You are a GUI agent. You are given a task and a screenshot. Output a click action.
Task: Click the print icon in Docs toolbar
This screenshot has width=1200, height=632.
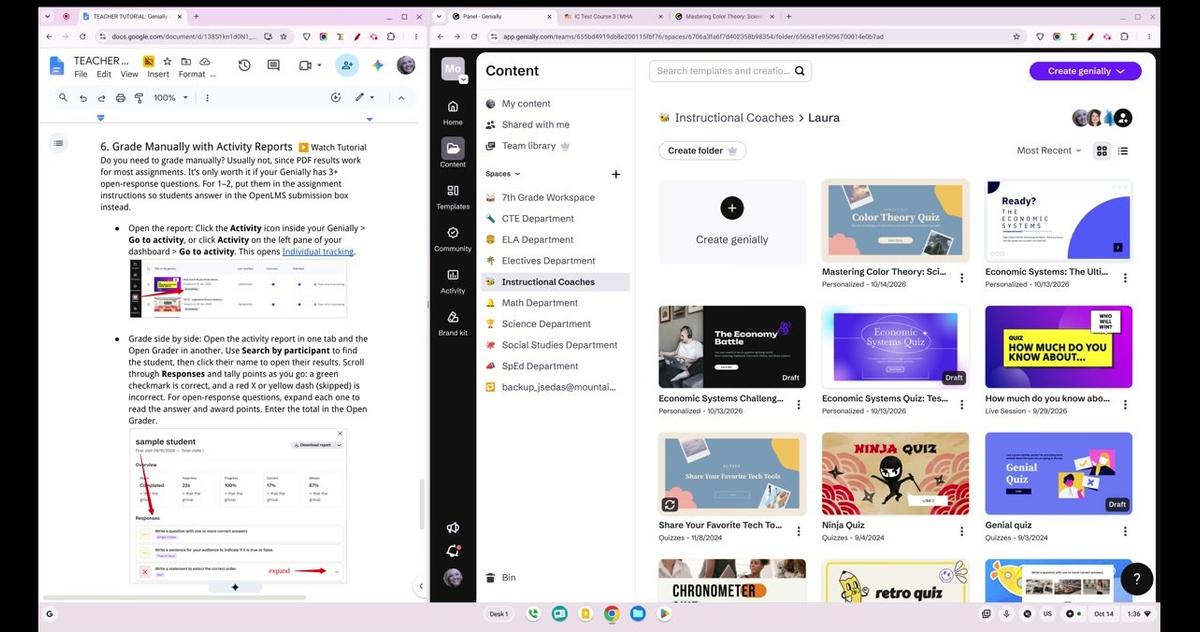[121, 98]
